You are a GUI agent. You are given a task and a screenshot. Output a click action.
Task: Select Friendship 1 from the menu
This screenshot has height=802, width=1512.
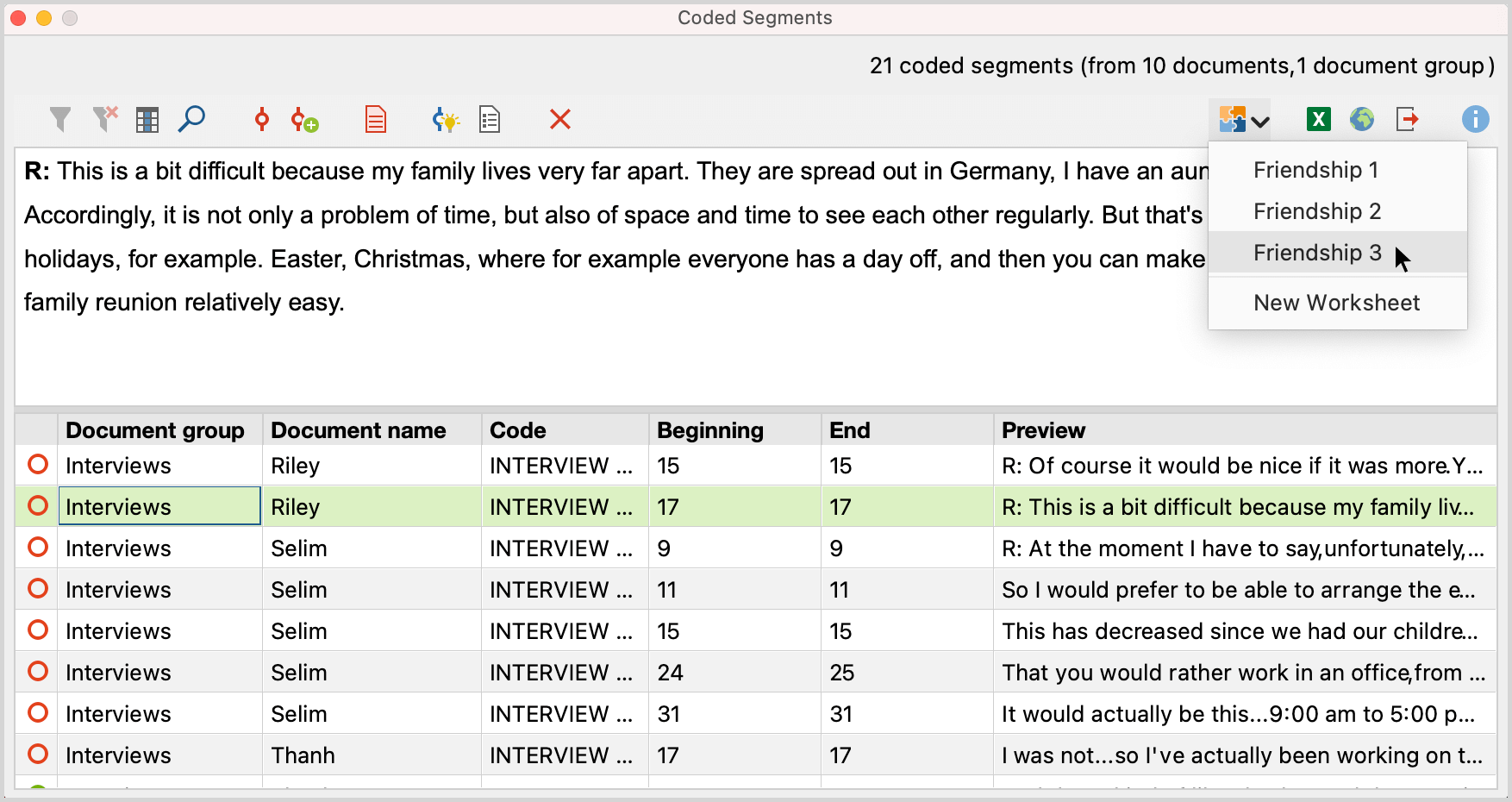click(x=1315, y=170)
